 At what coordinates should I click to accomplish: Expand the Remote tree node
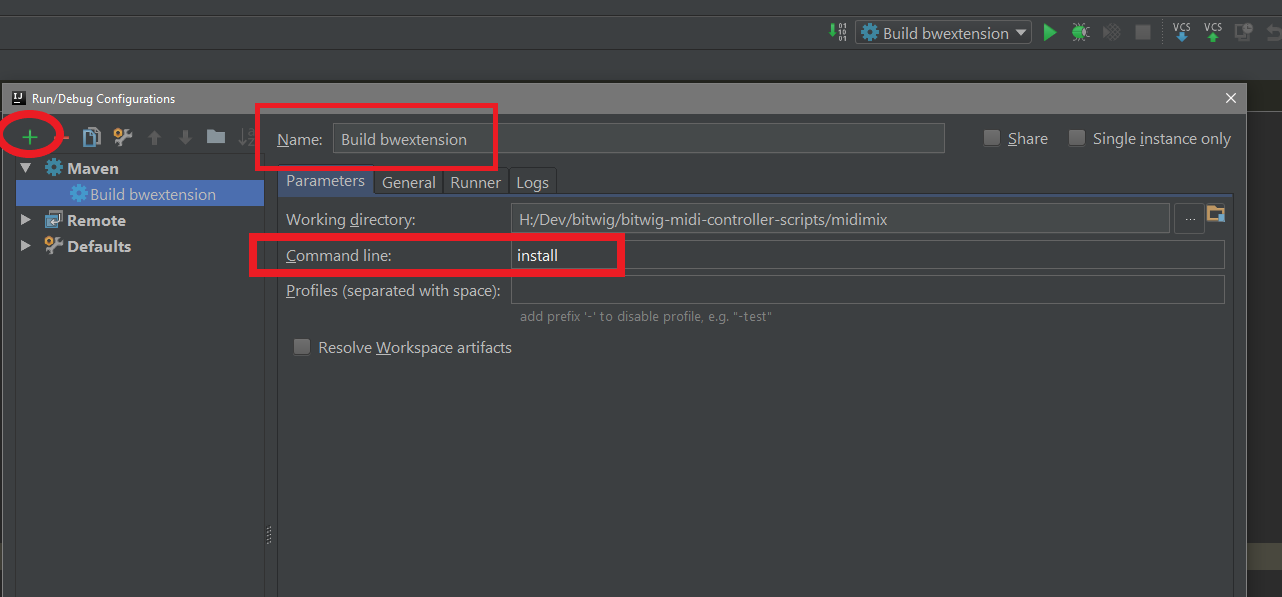(26, 220)
